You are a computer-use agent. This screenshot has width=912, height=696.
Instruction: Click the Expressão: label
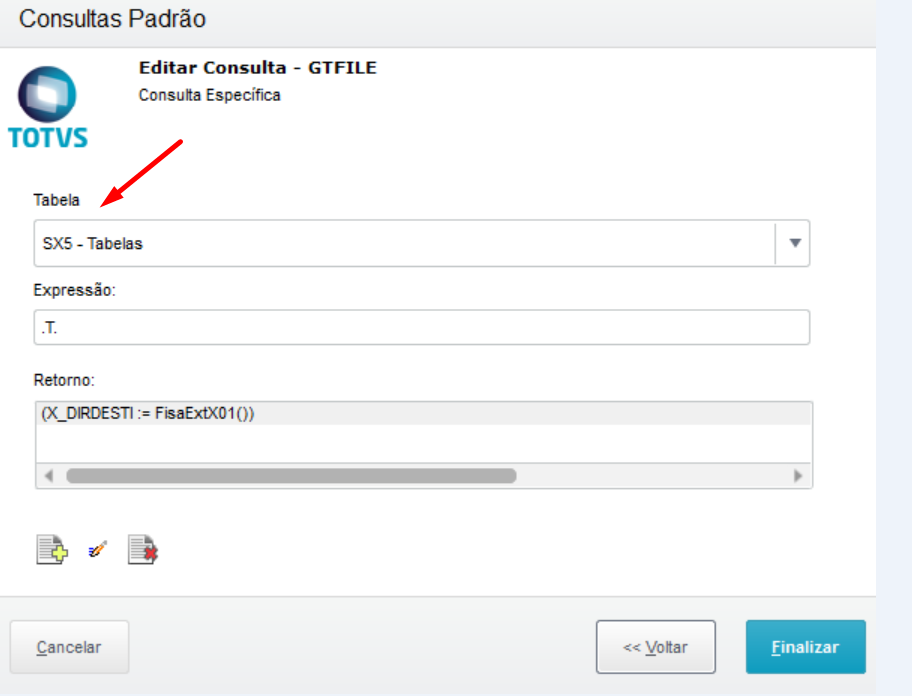(x=74, y=290)
